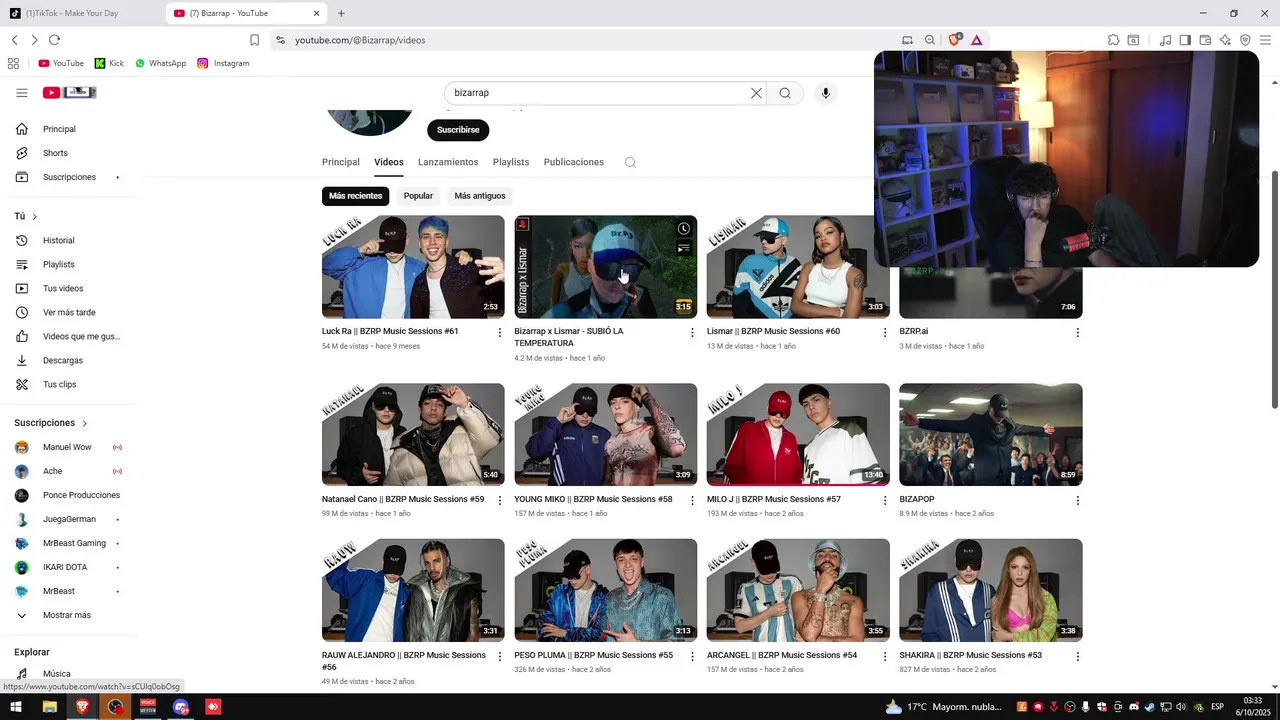Screen dimensions: 1280x720
Task: Bookmark this page with the bookmark icon
Action: point(254,40)
